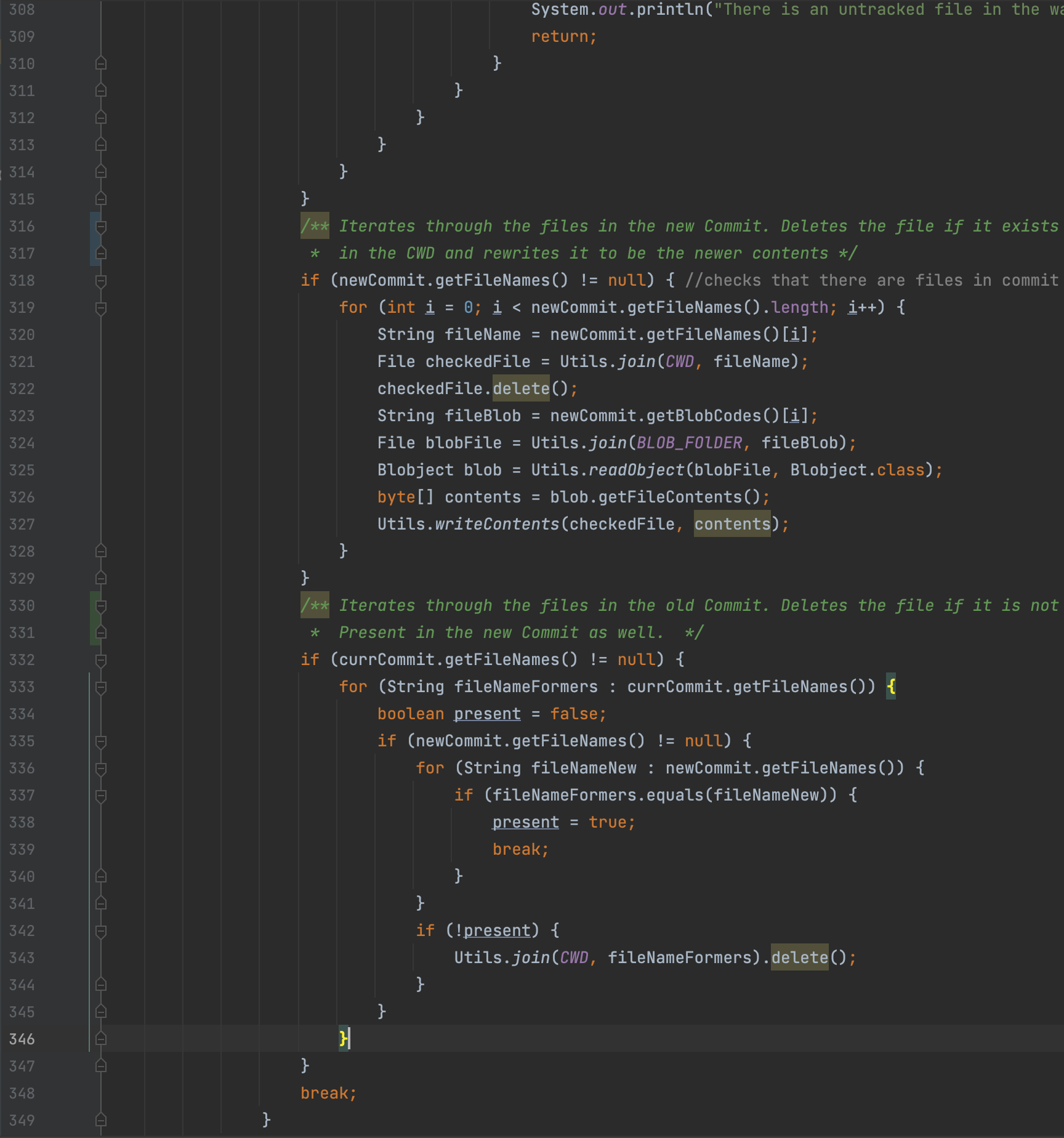This screenshot has width=1064, height=1138.
Task: Fold the inner for loop at line 336
Action: (101, 769)
